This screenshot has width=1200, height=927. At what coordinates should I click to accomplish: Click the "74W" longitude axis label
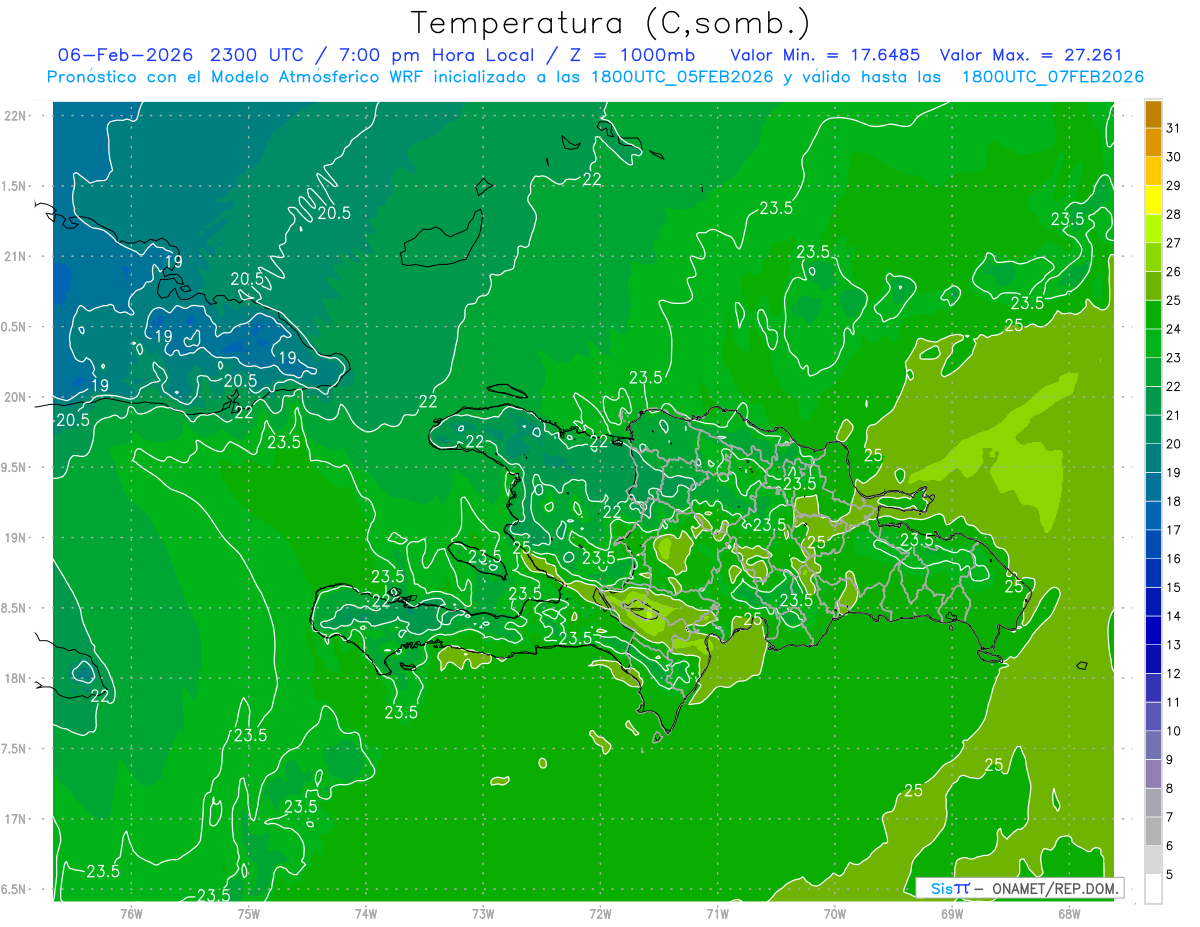point(366,913)
